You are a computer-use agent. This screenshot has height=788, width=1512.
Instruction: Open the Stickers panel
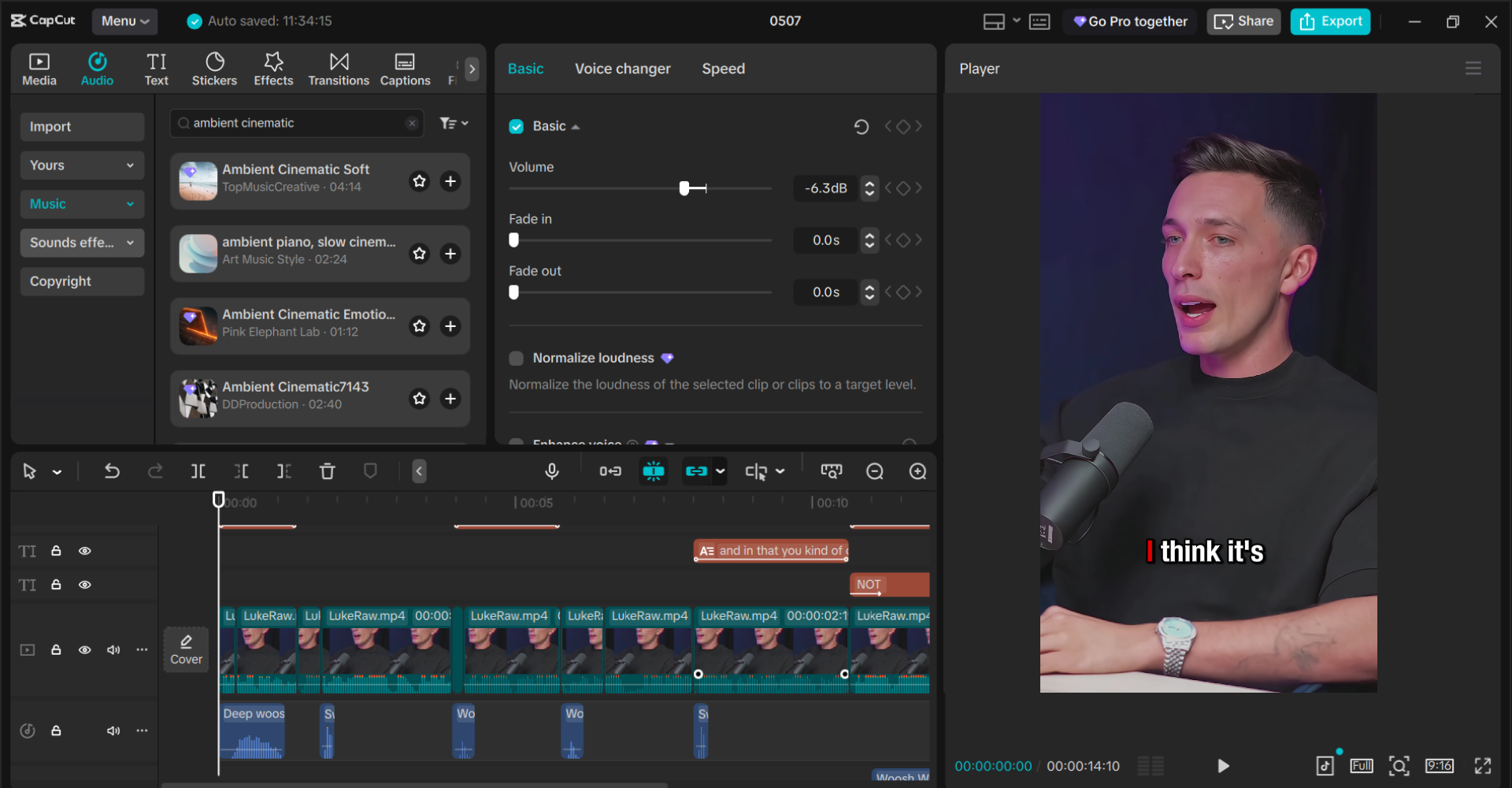(x=214, y=69)
